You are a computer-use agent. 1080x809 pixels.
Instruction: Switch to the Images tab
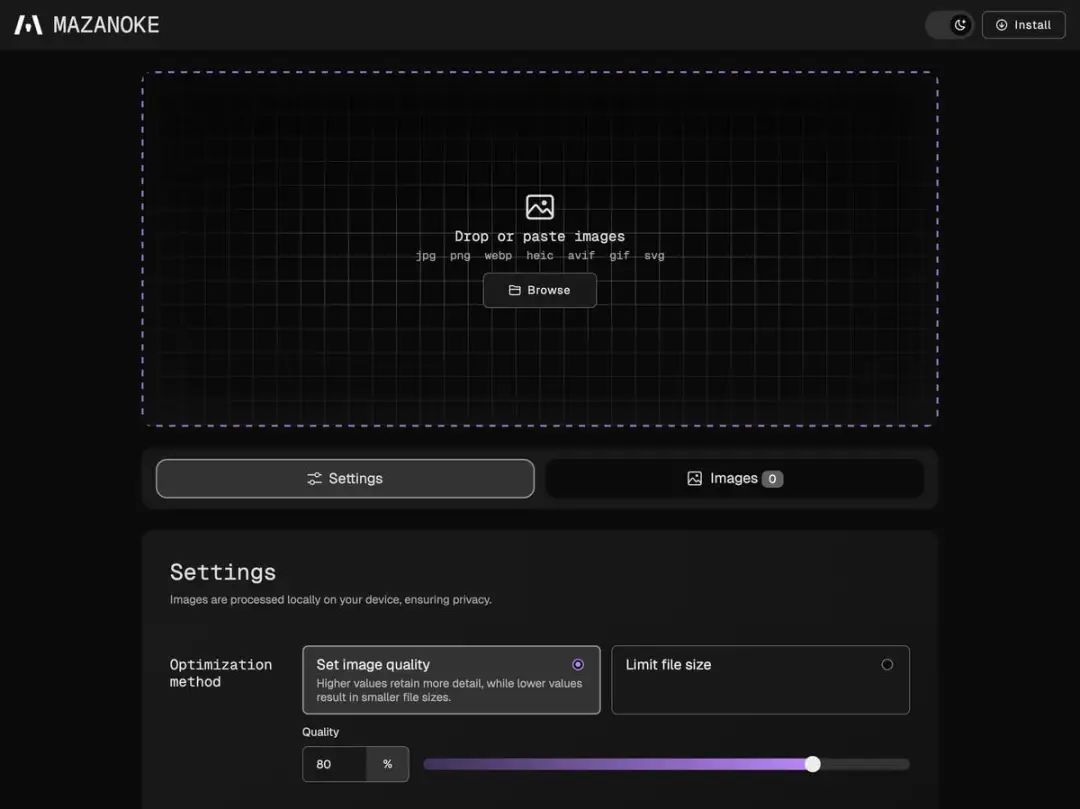[x=735, y=479]
